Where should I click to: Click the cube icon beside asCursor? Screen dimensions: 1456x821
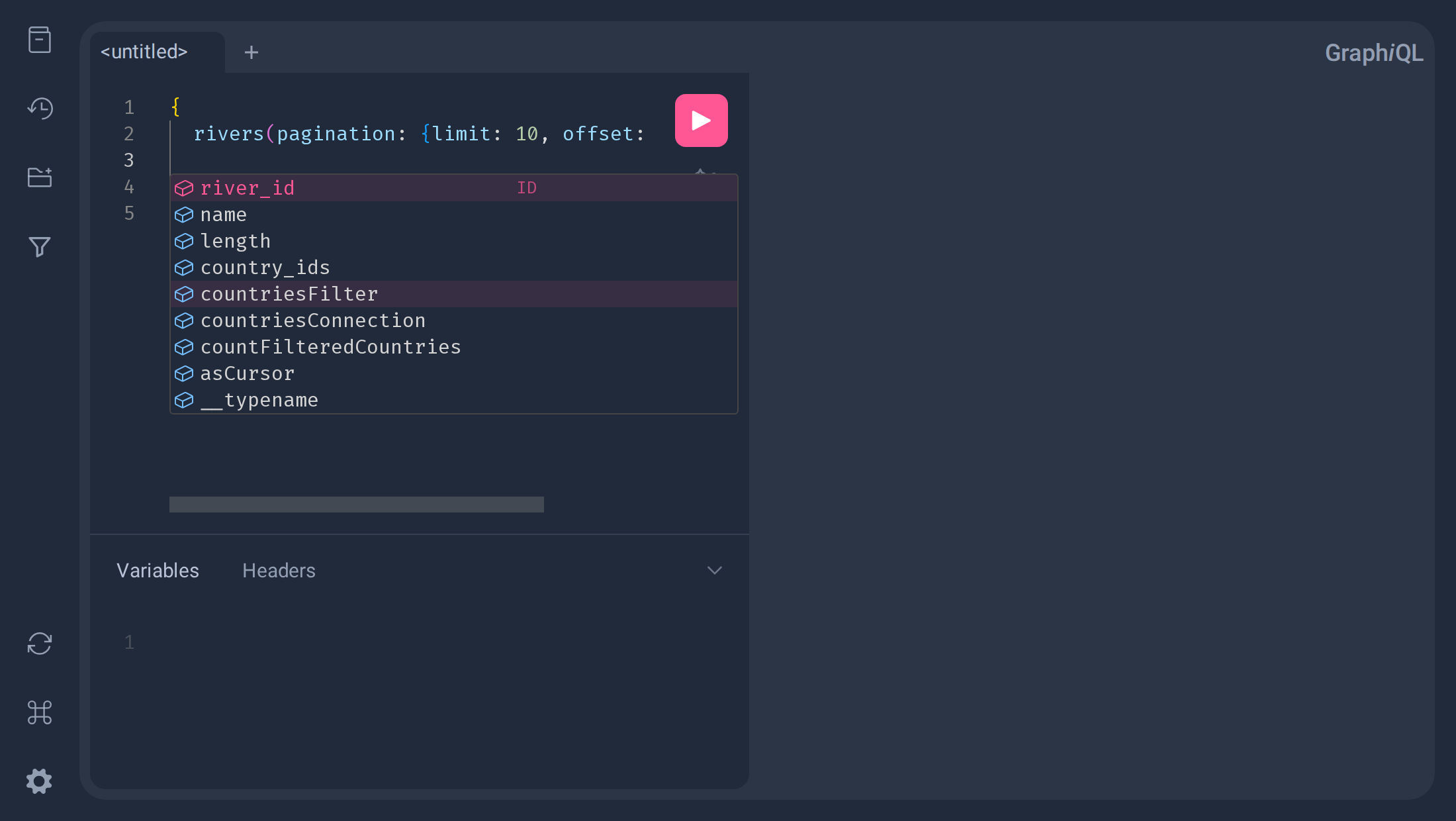(x=184, y=373)
